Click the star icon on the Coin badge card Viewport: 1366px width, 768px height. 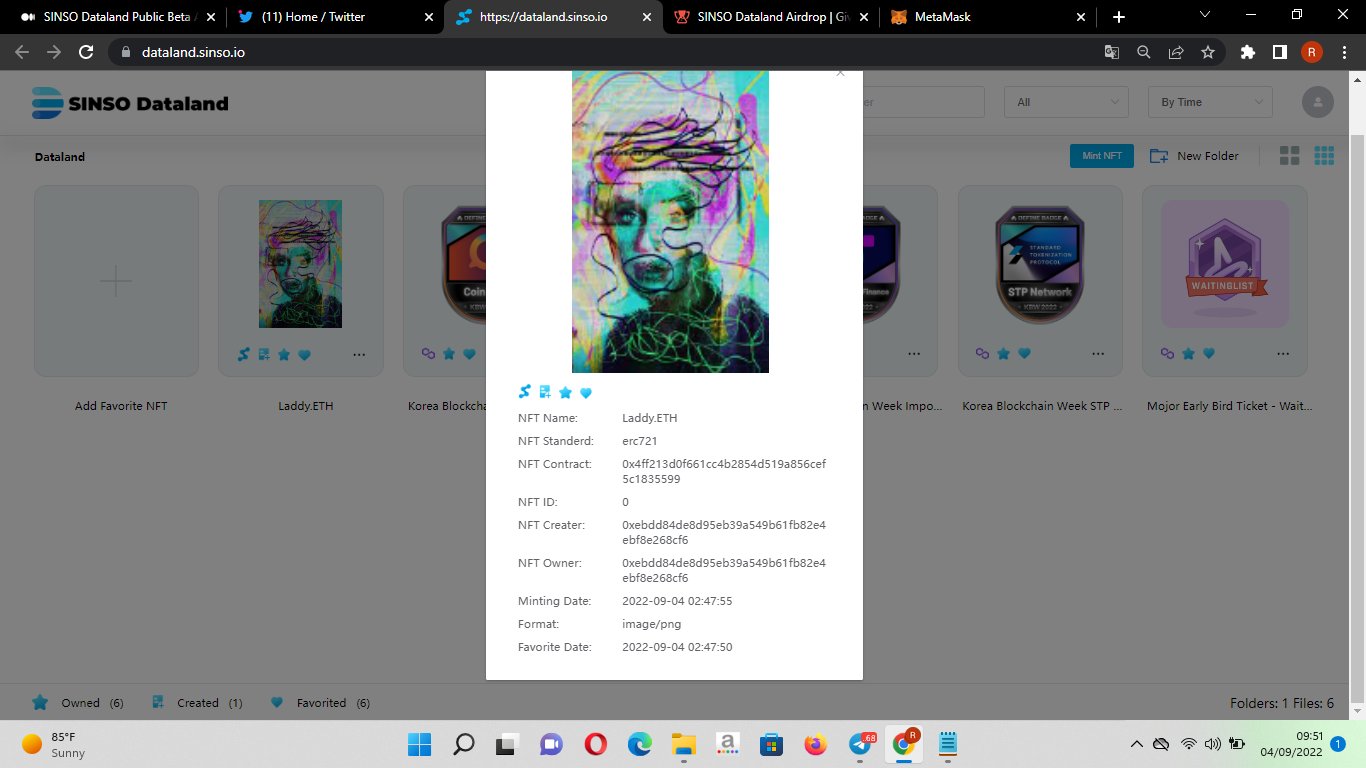pyautogui.click(x=449, y=354)
